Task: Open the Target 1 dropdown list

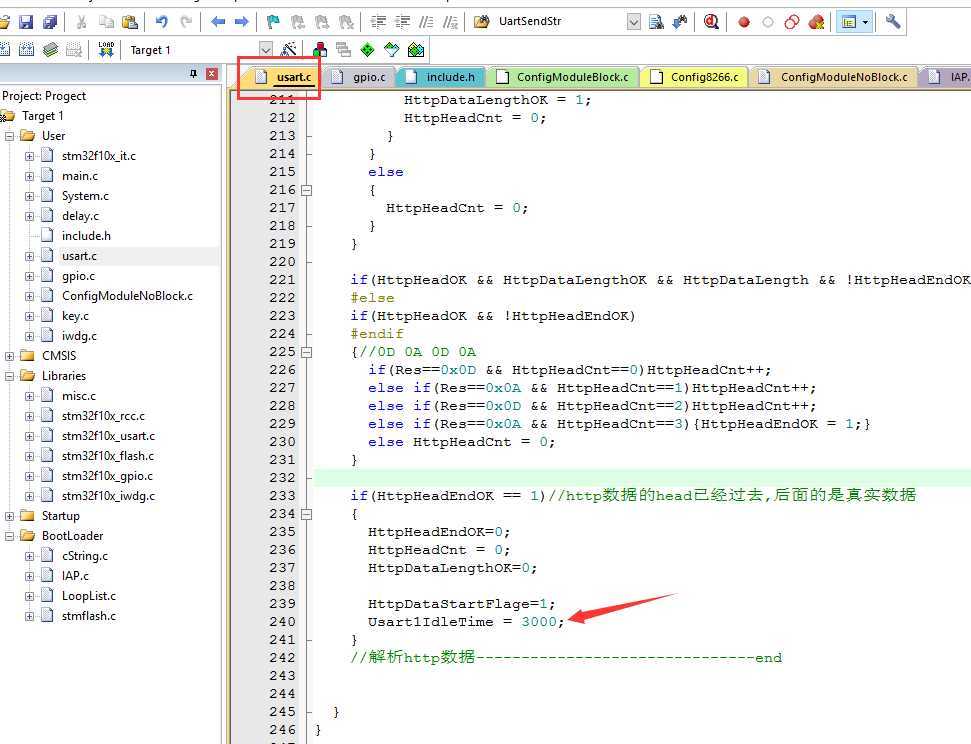Action: click(265, 49)
